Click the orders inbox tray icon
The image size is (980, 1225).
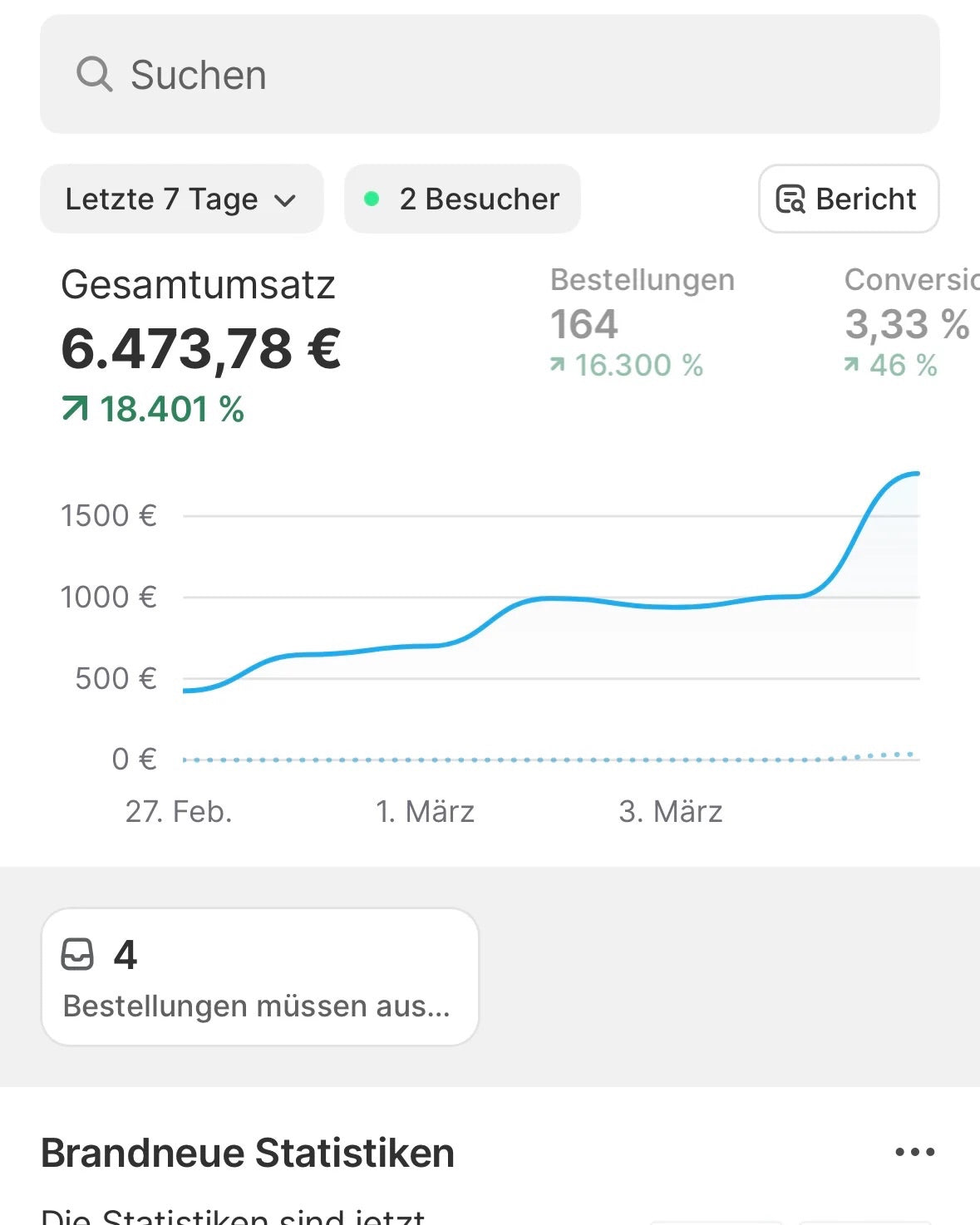(x=77, y=955)
